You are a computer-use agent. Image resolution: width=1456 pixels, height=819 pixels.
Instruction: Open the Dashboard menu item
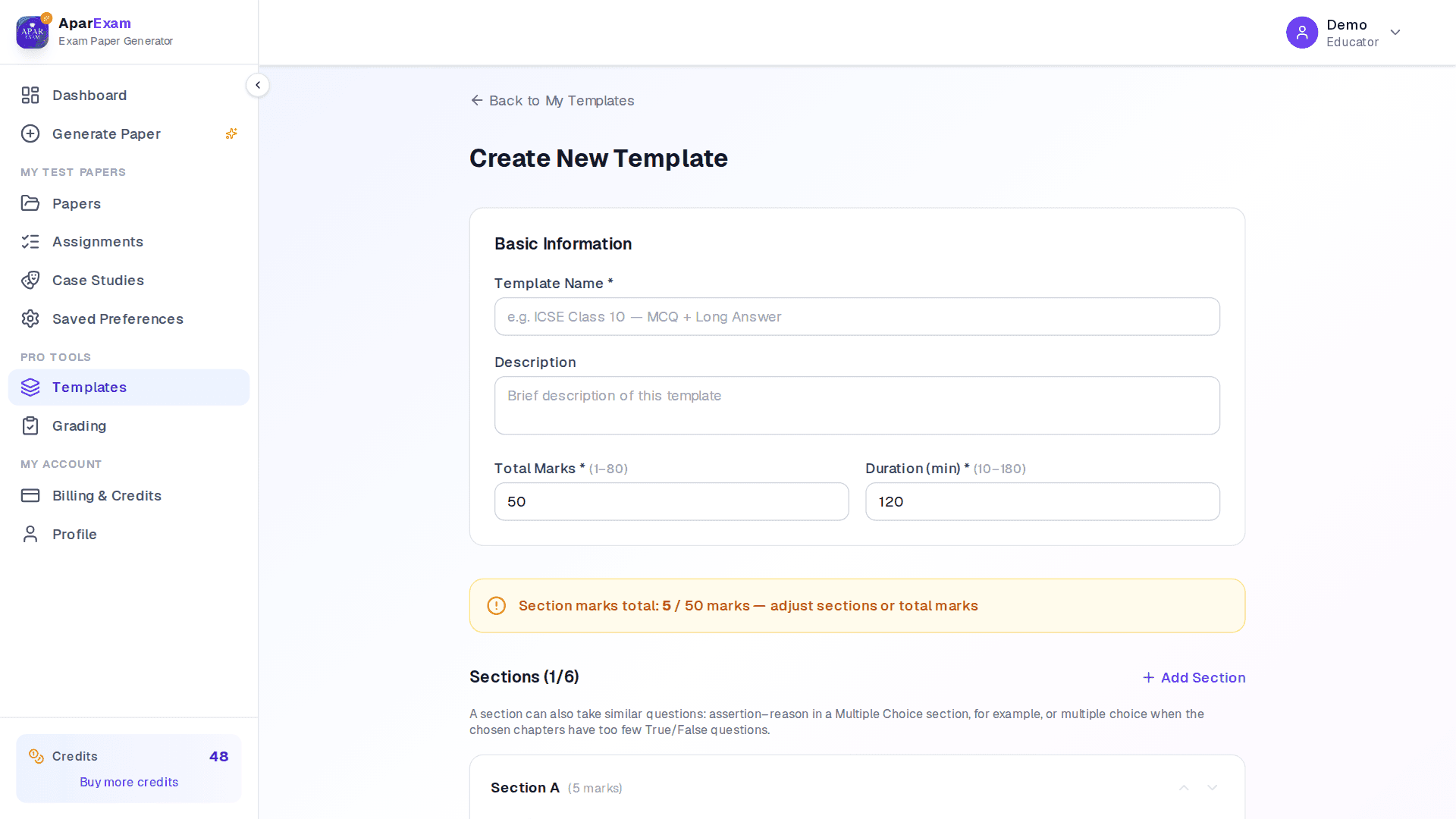129,95
